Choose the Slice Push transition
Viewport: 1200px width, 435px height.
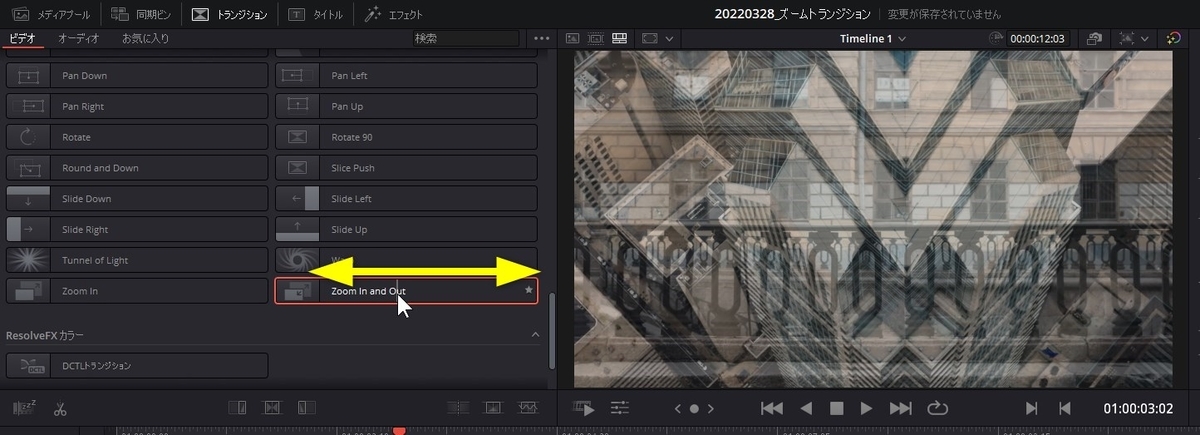click(x=406, y=168)
